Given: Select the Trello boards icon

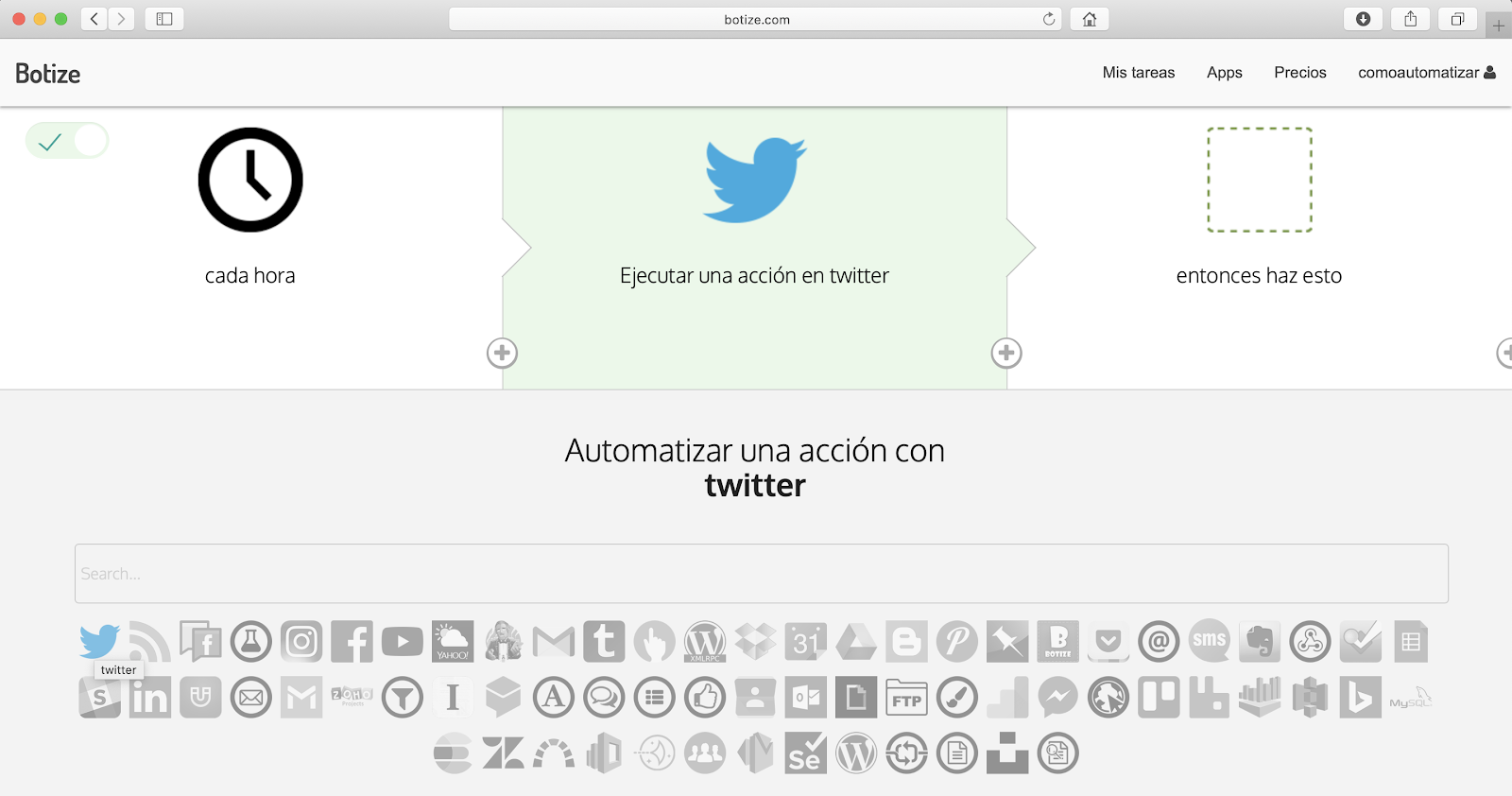Looking at the screenshot, I should (1160, 698).
